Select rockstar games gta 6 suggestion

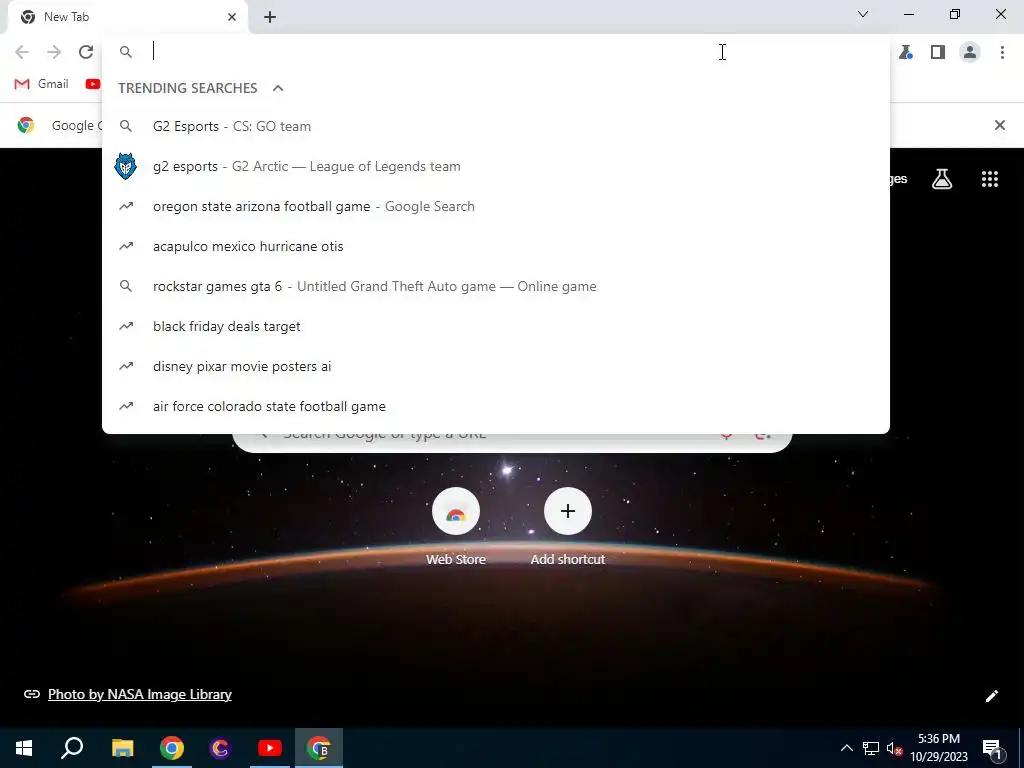coord(496,286)
